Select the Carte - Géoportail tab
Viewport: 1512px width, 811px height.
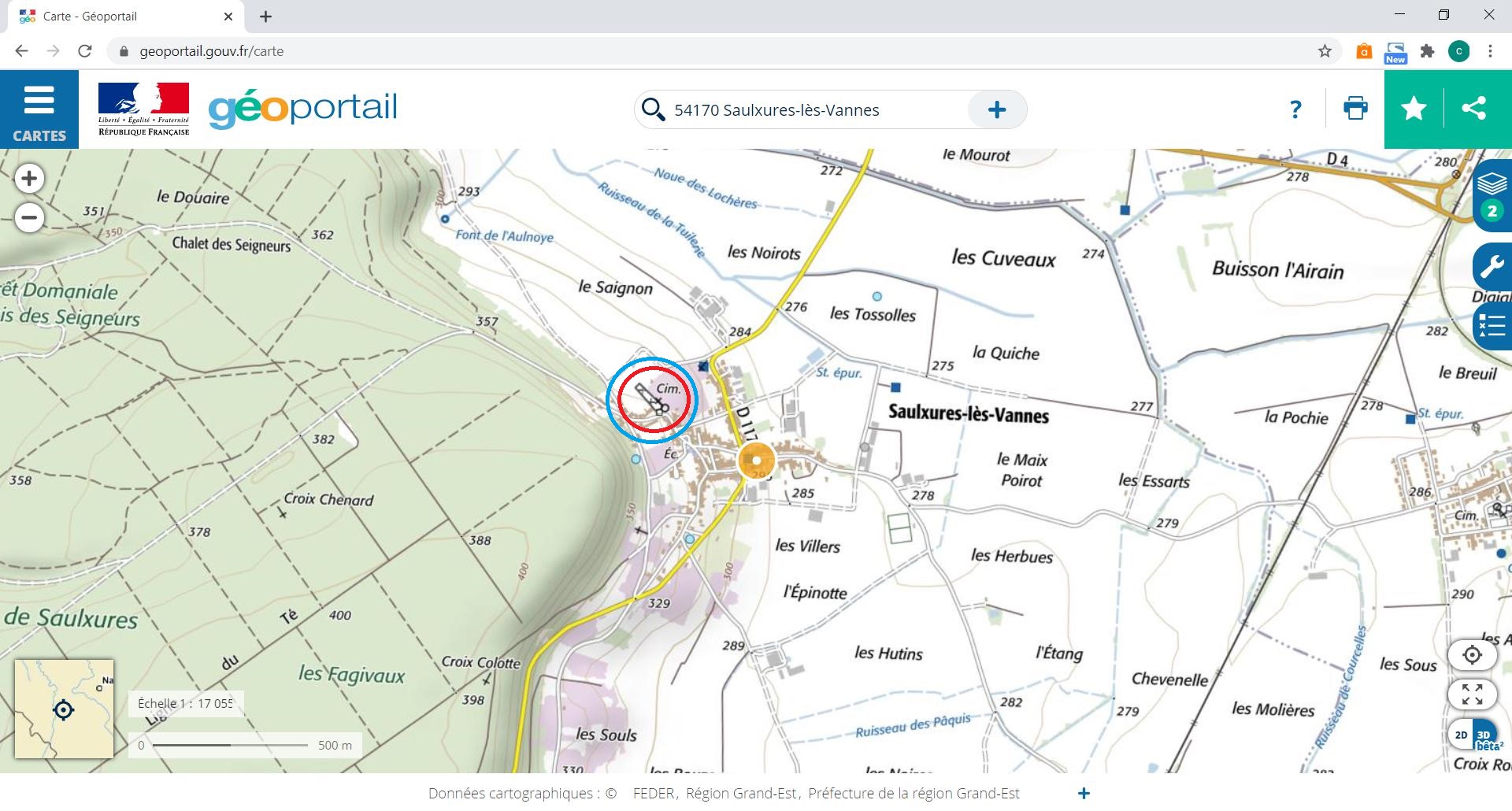[x=126, y=17]
